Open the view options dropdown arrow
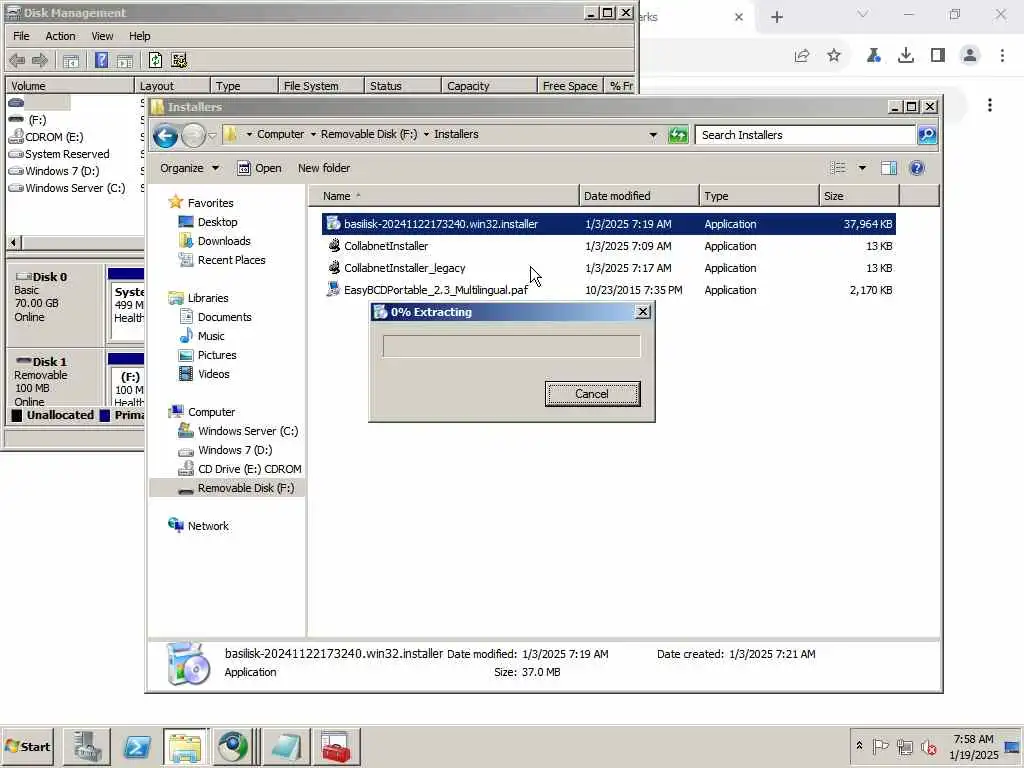 (x=862, y=168)
